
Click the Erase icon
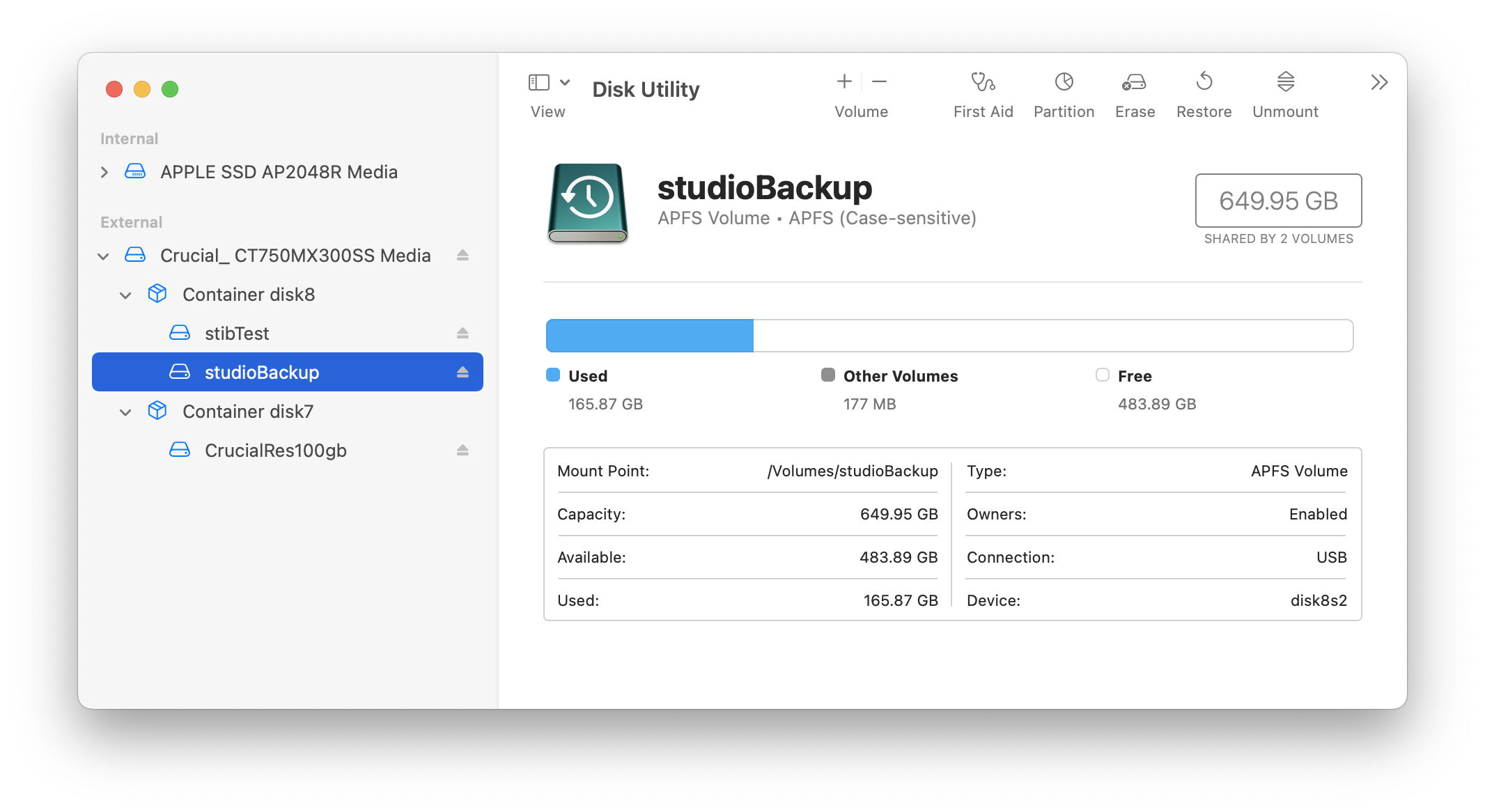[x=1135, y=91]
